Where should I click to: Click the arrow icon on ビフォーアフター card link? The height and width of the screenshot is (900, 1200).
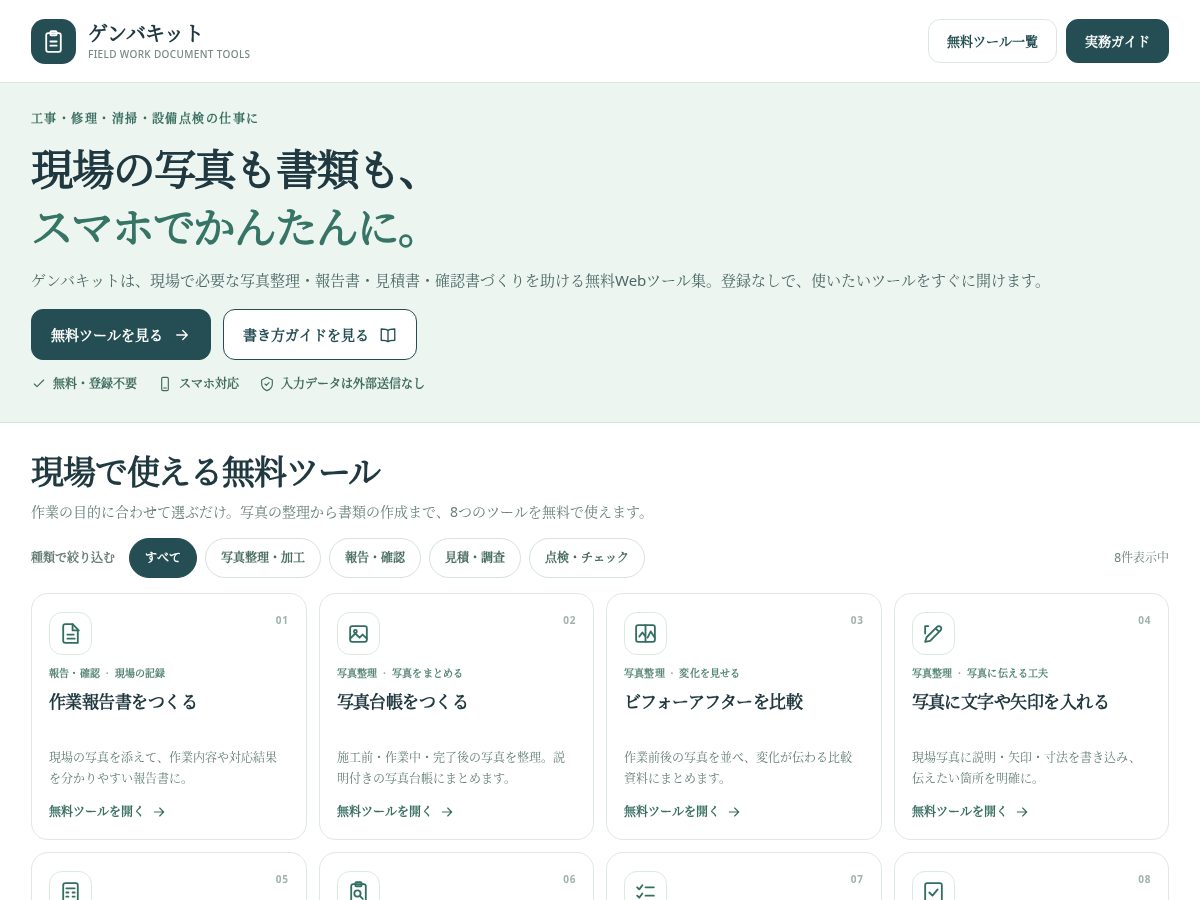point(734,812)
